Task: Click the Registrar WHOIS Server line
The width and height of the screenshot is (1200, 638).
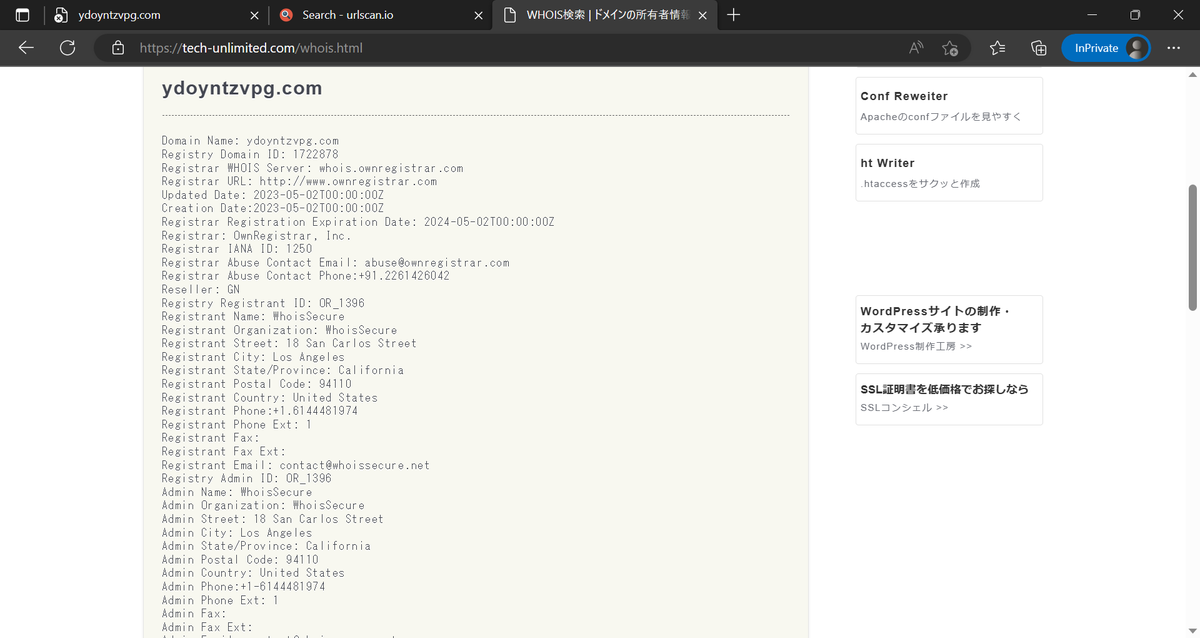Action: point(312,168)
